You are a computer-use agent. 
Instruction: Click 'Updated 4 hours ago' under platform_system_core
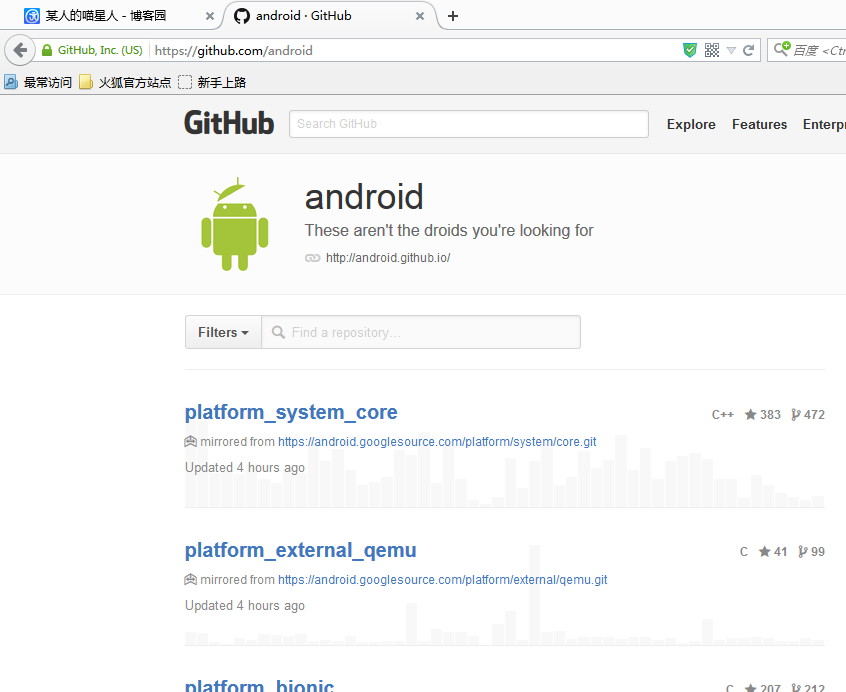pyautogui.click(x=245, y=468)
